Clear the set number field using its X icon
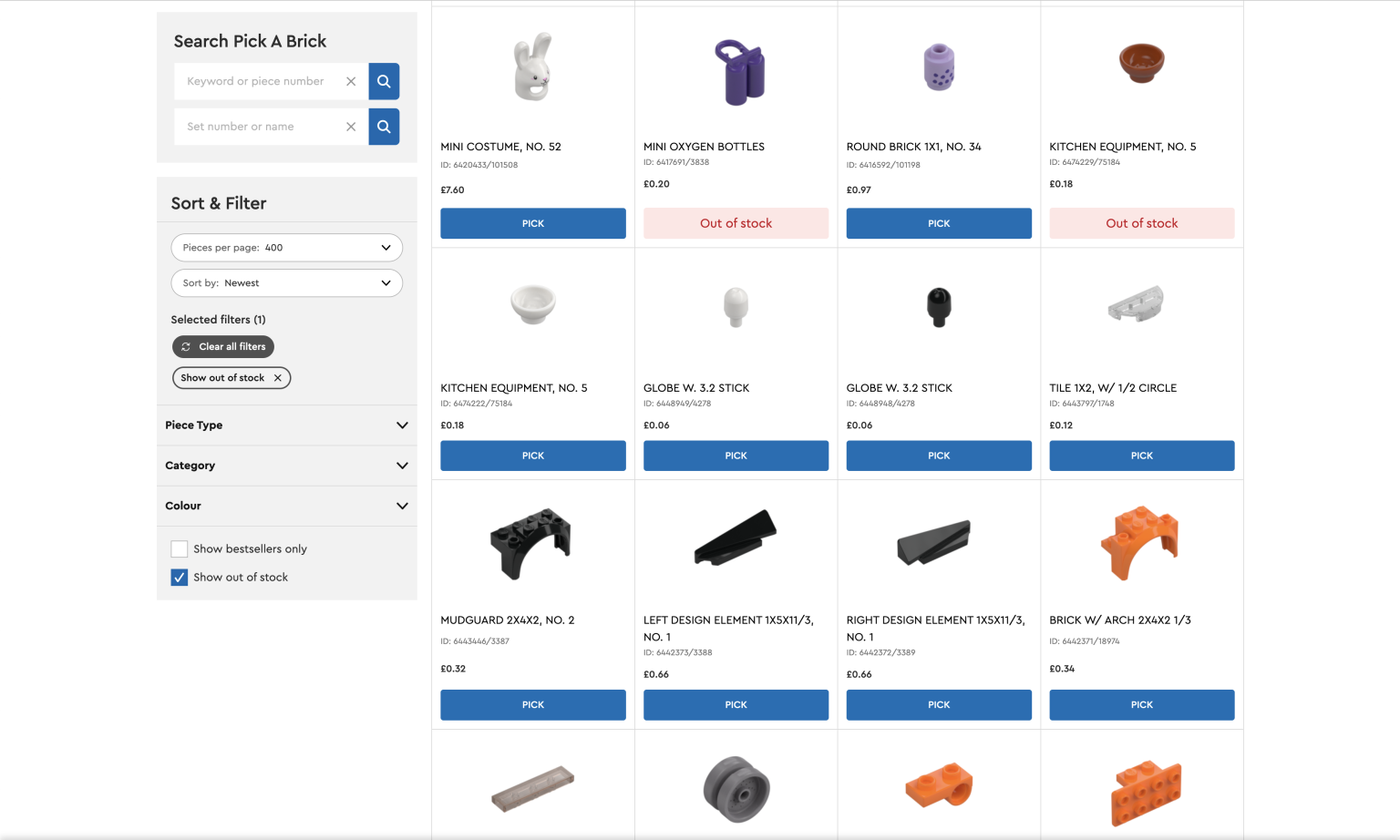The image size is (1400, 840). 351,127
